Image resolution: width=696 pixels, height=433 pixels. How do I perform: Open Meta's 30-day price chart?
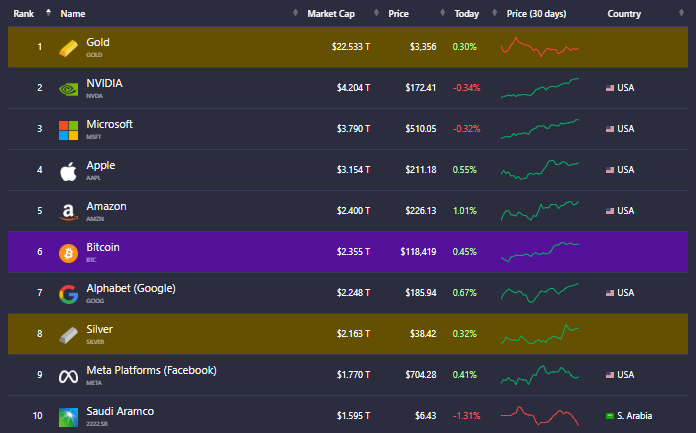click(x=540, y=375)
